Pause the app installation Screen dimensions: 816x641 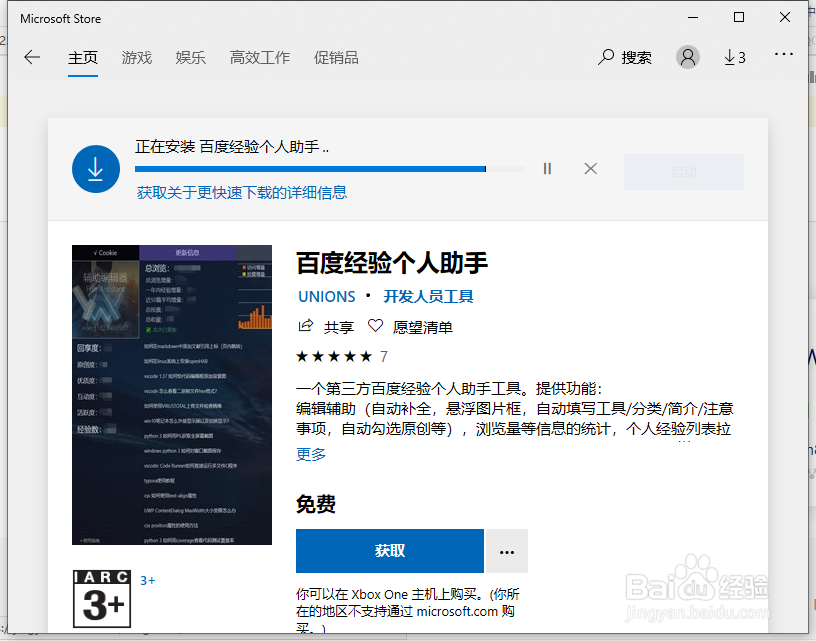pos(547,169)
